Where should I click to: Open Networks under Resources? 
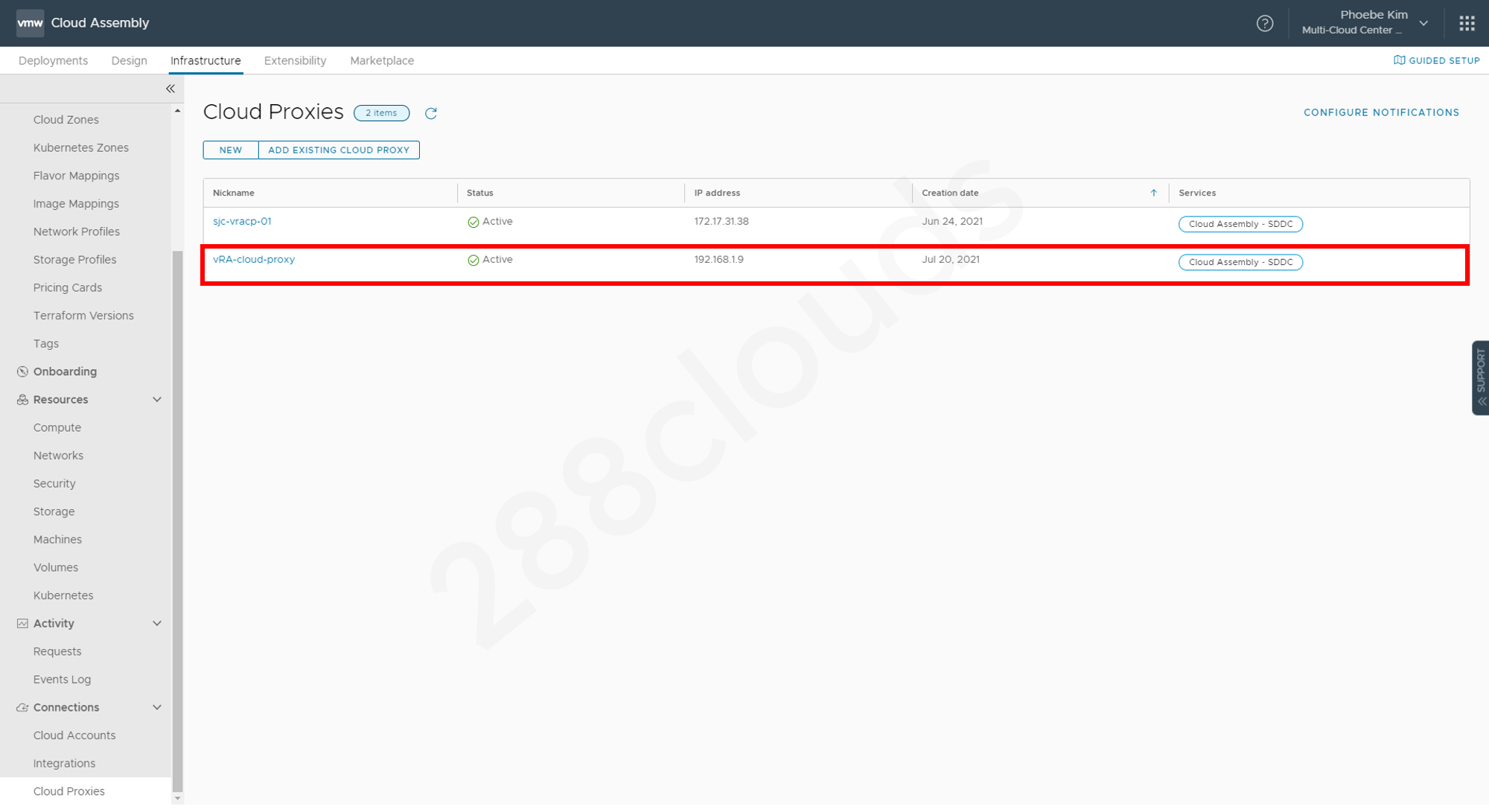click(x=58, y=455)
